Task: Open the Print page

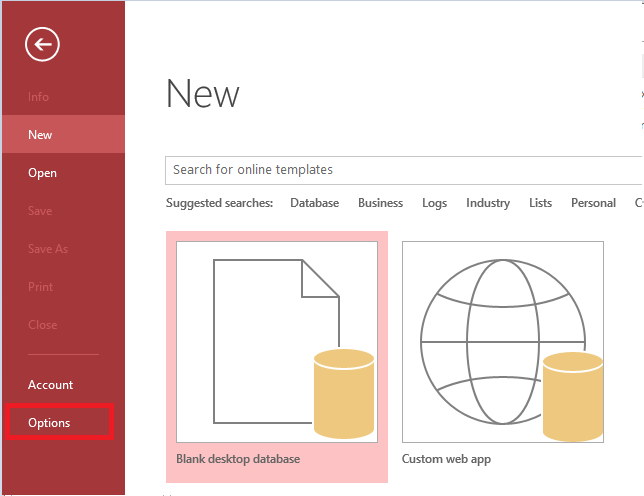Action: 41,287
